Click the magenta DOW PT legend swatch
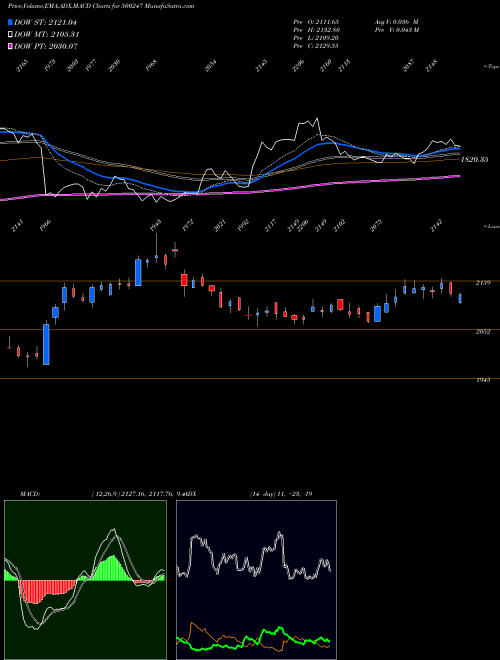 pyautogui.click(x=10, y=46)
